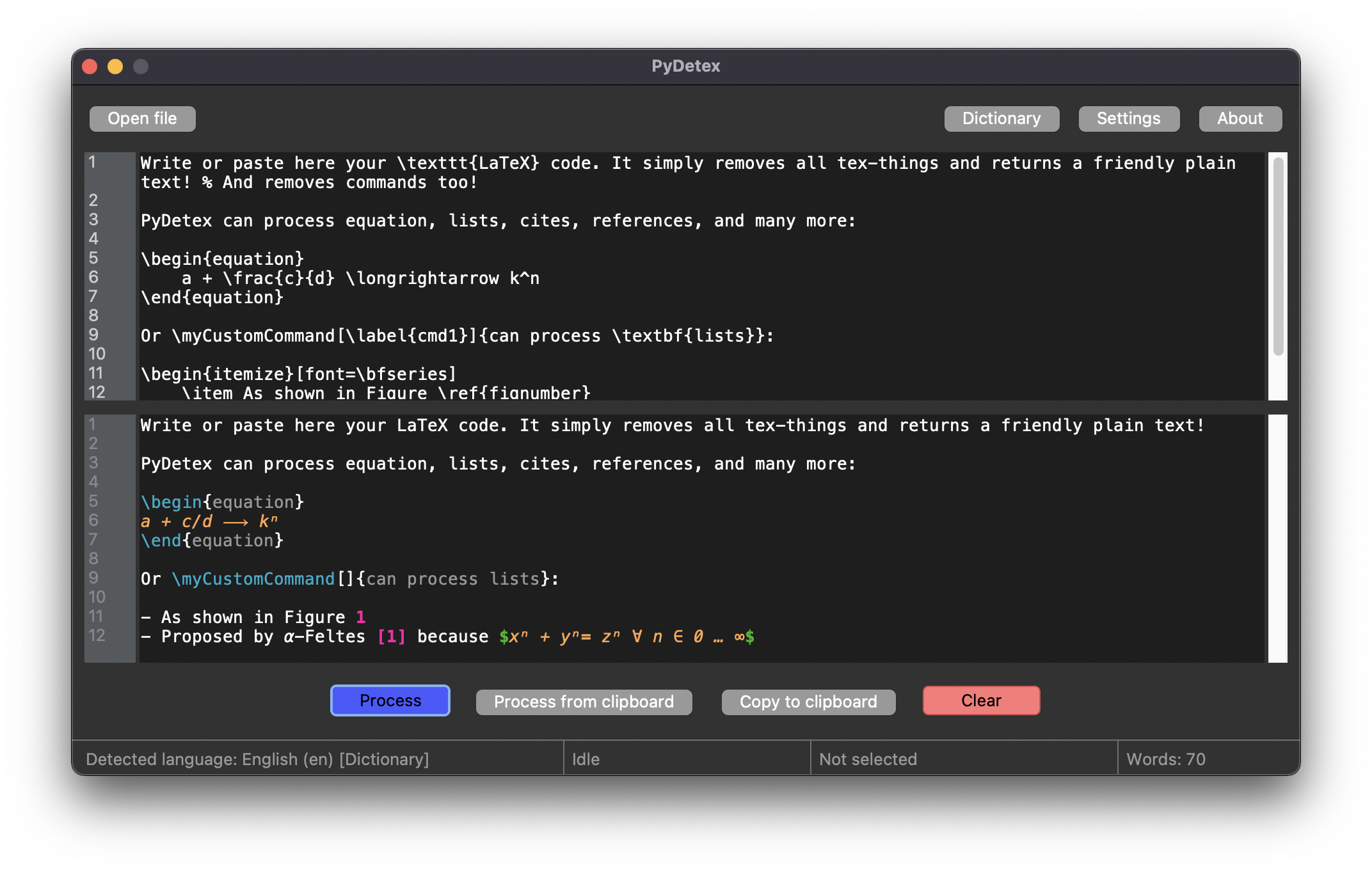Viewport: 1372px width, 870px height.
Task: Click the Copy to clipboard button
Action: (x=808, y=700)
